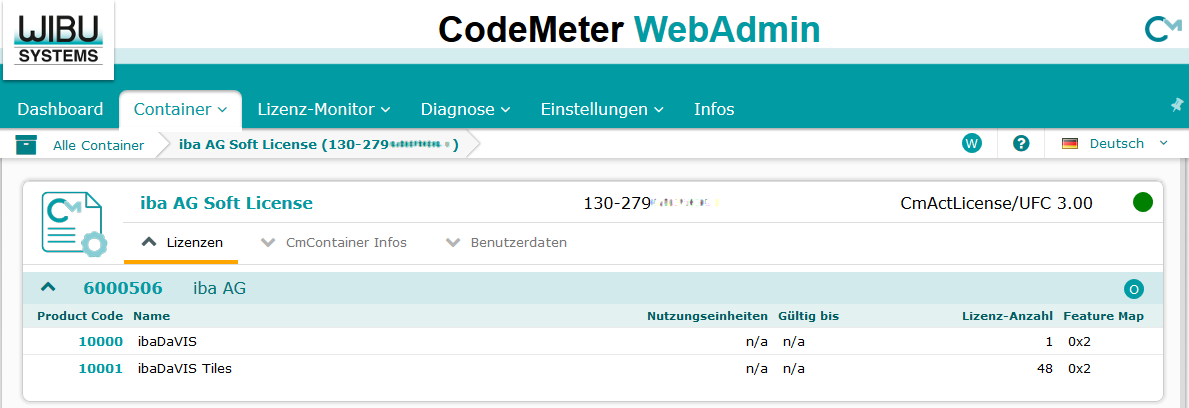The image size is (1189, 408).
Task: Open product code 10000 link
Action: pos(101,341)
